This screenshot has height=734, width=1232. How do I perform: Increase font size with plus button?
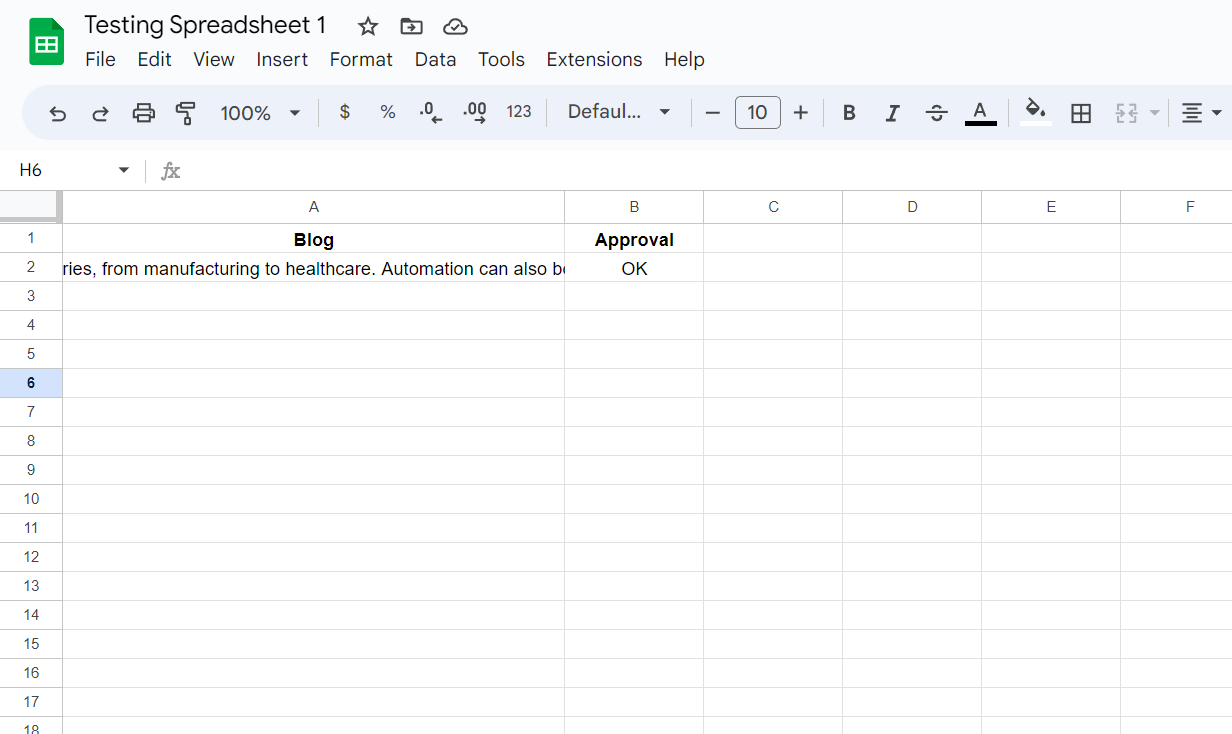click(x=800, y=113)
